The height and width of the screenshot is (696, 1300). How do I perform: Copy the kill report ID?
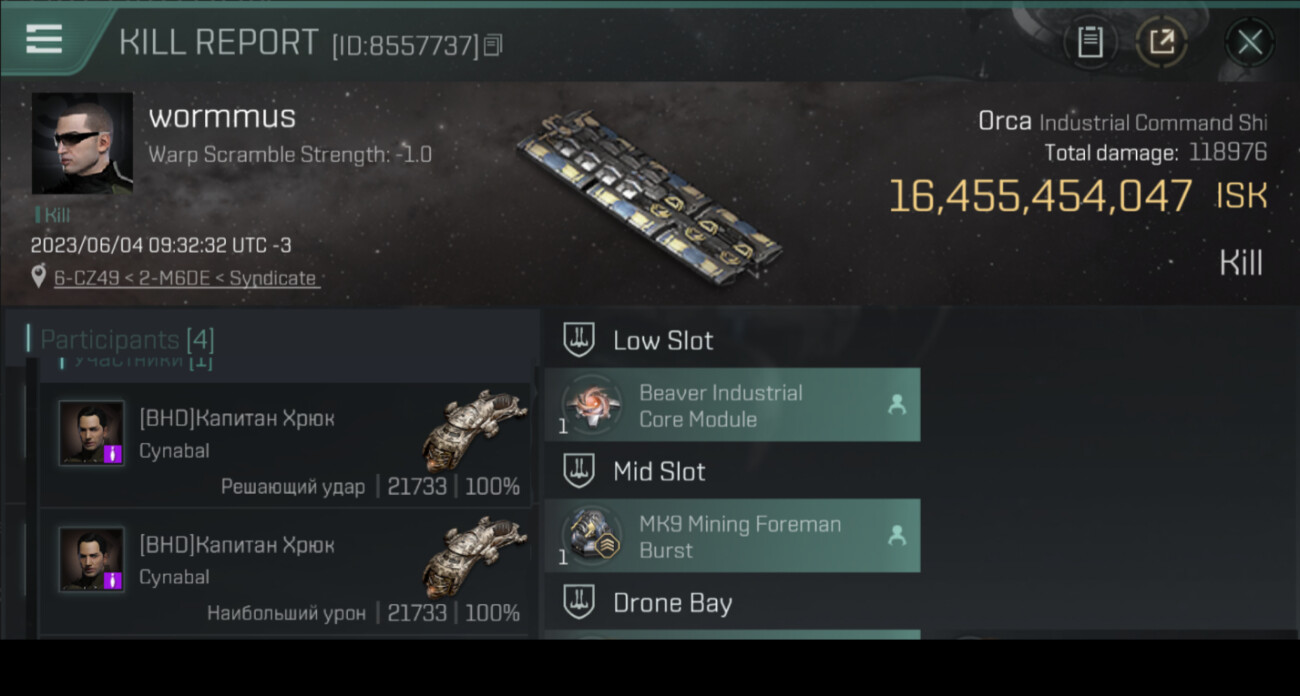pyautogui.click(x=493, y=45)
